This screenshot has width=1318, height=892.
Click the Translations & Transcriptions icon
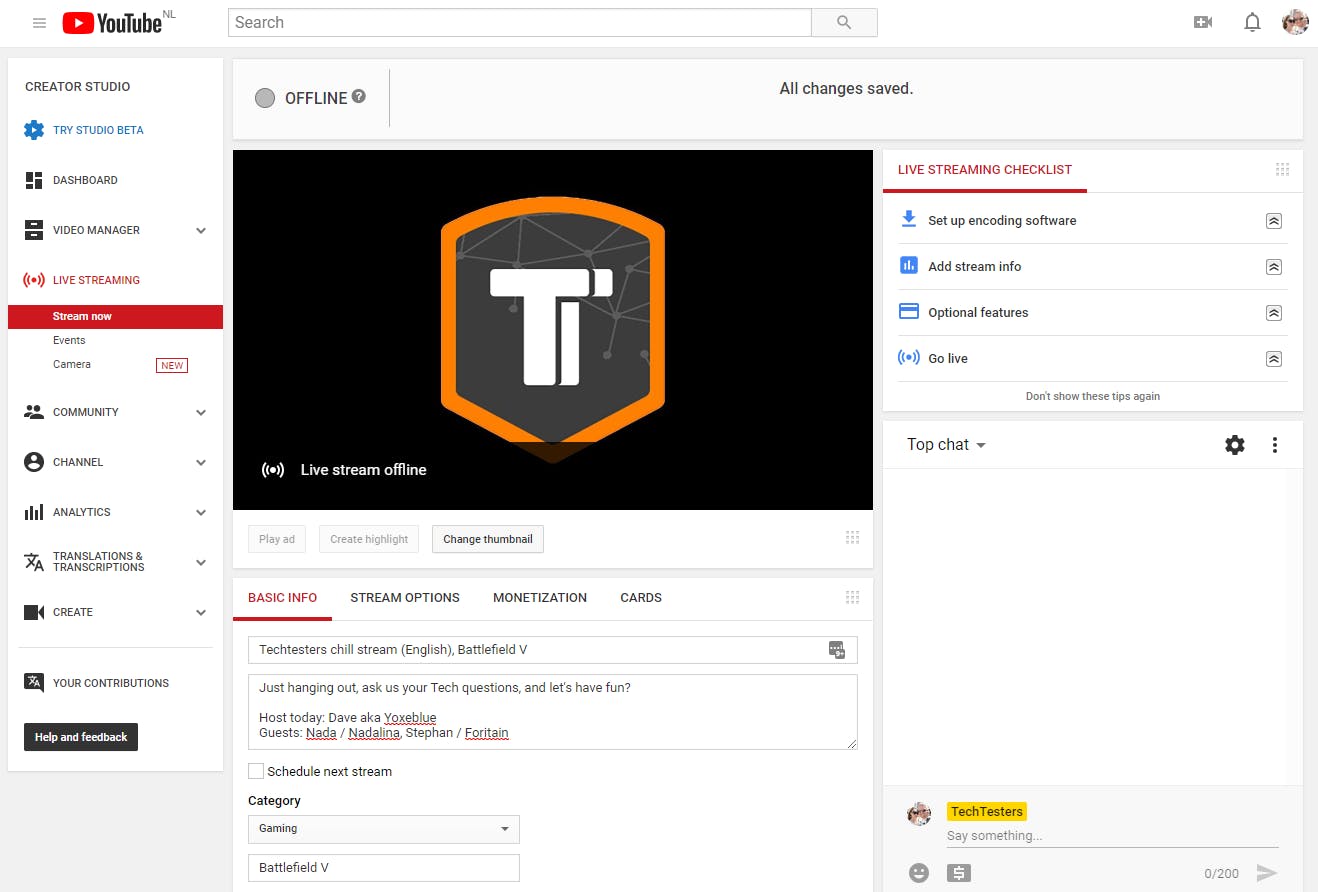click(34, 562)
